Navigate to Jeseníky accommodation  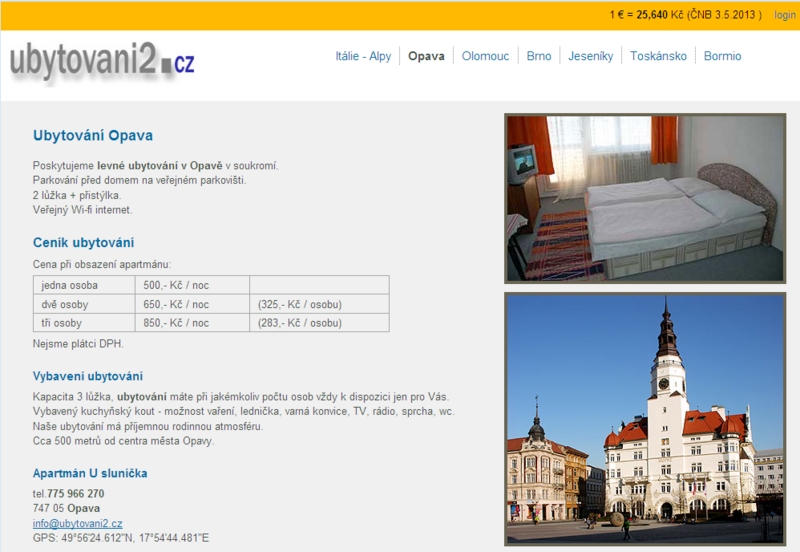591,56
